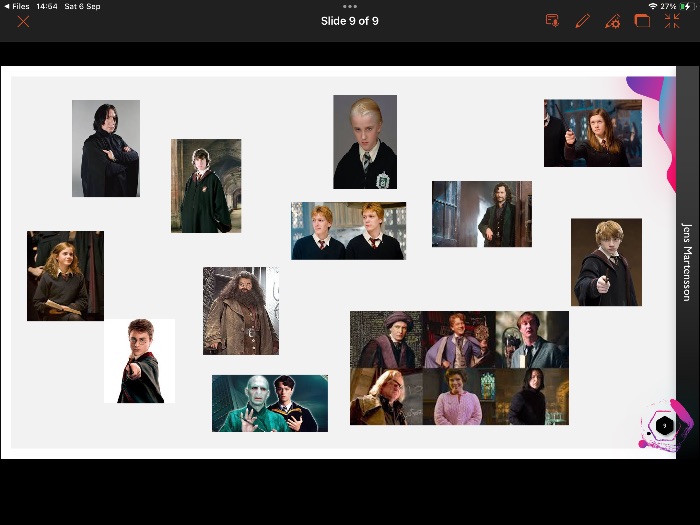Screen dimensions: 700x525
Task: Select the picture of the dark-haired boy in a stone corridor
Action: pyautogui.click(x=206, y=186)
